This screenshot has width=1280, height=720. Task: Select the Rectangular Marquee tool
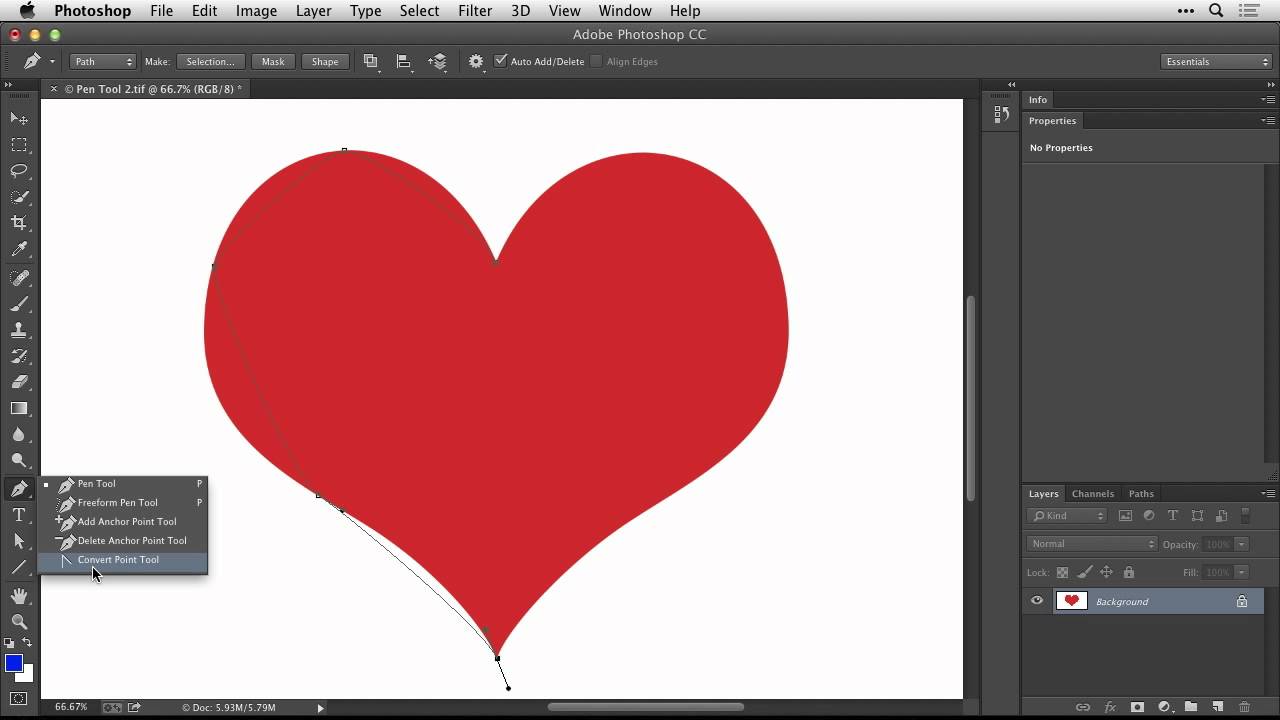pos(19,145)
